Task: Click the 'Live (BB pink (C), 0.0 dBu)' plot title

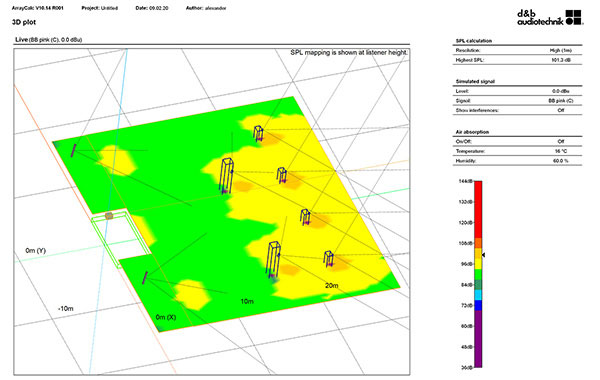Action: click(49, 40)
